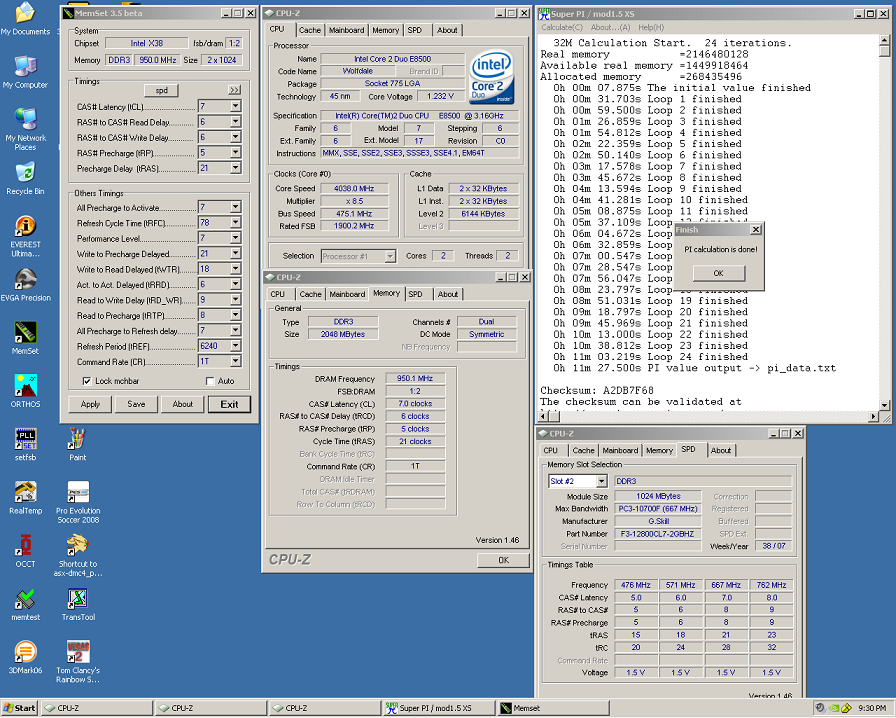896x718 pixels.
Task: Click the Intel Core 2 Duo logo
Action: (x=491, y=78)
